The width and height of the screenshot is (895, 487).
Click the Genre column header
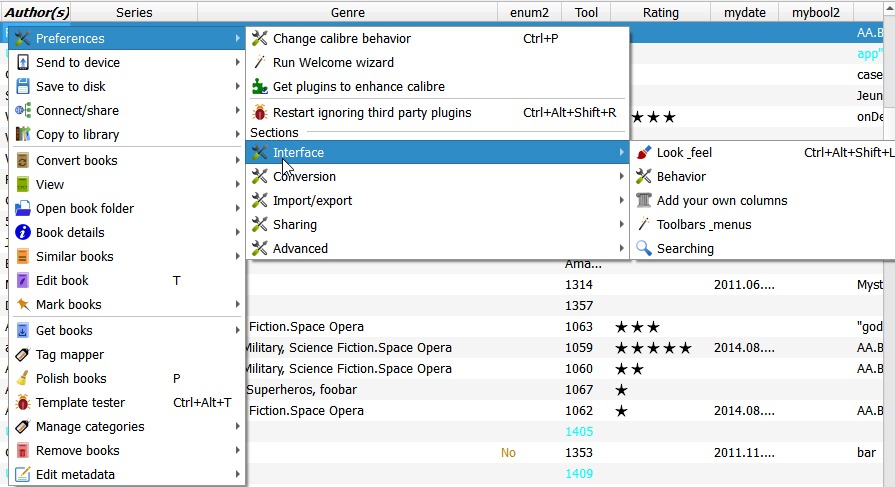[347, 13]
